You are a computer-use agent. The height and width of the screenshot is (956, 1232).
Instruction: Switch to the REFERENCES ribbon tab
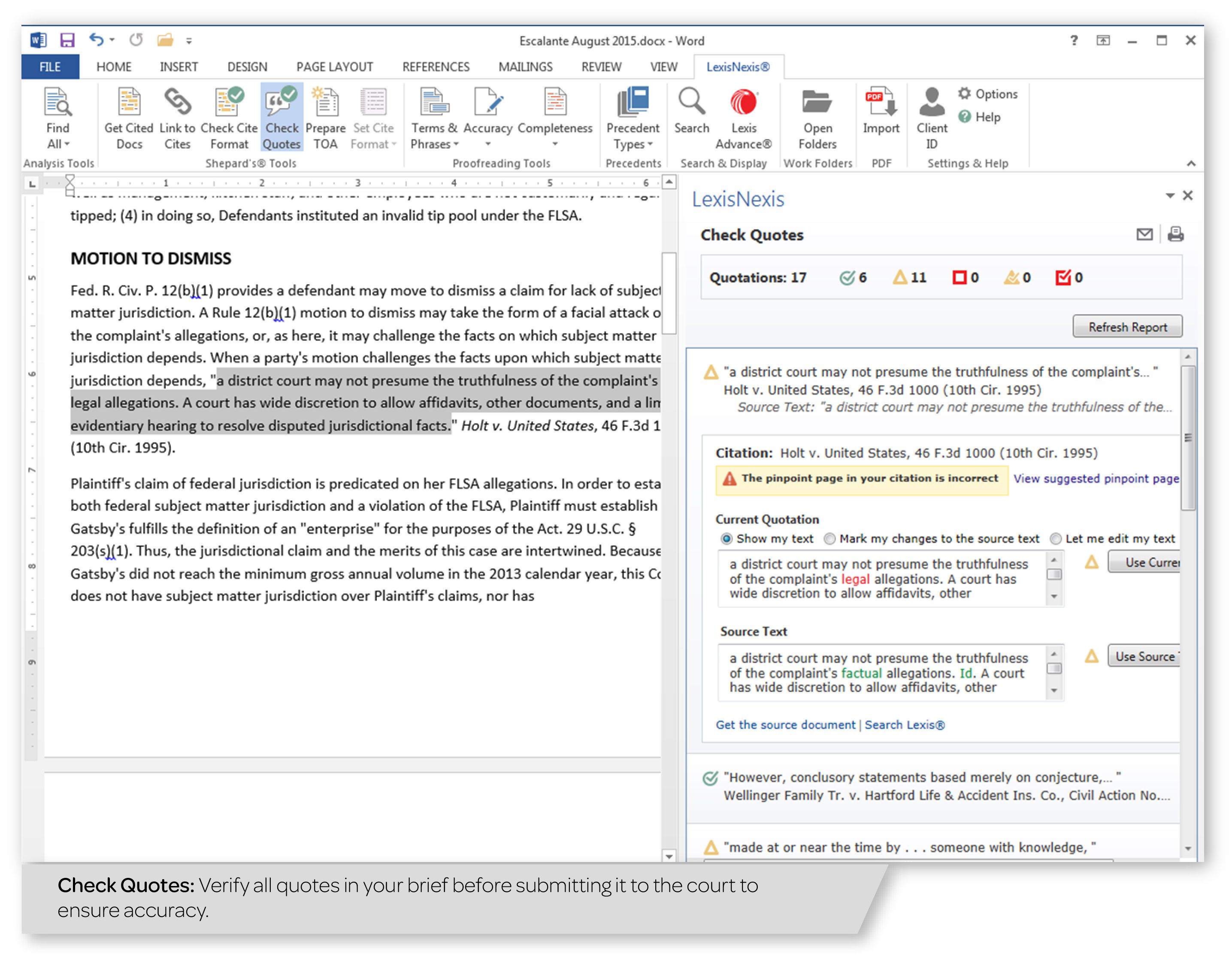pos(436,67)
